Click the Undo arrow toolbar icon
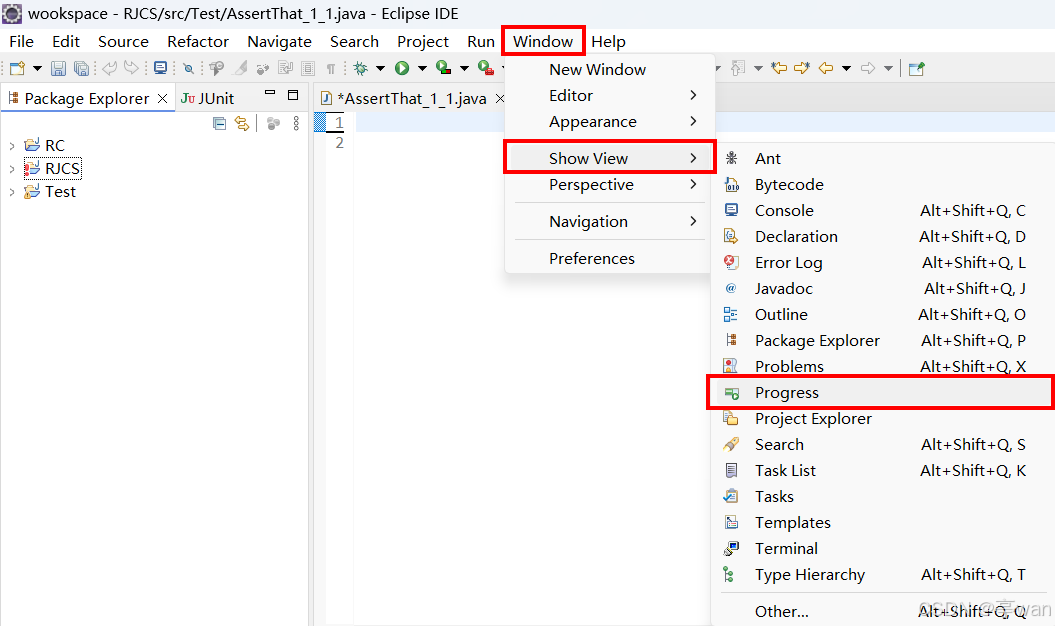The width and height of the screenshot is (1055, 626). (x=110, y=68)
